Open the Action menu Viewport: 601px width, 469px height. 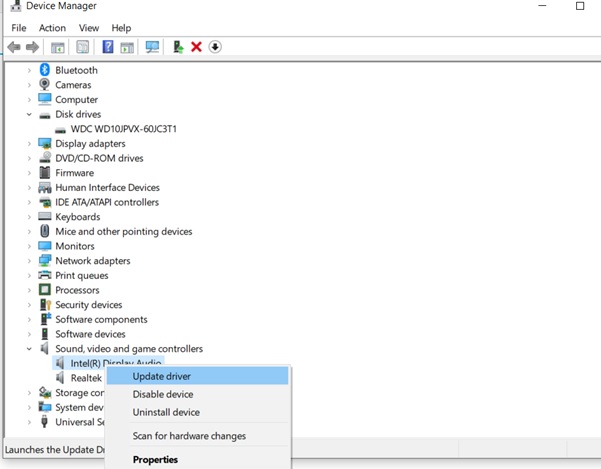tap(52, 28)
